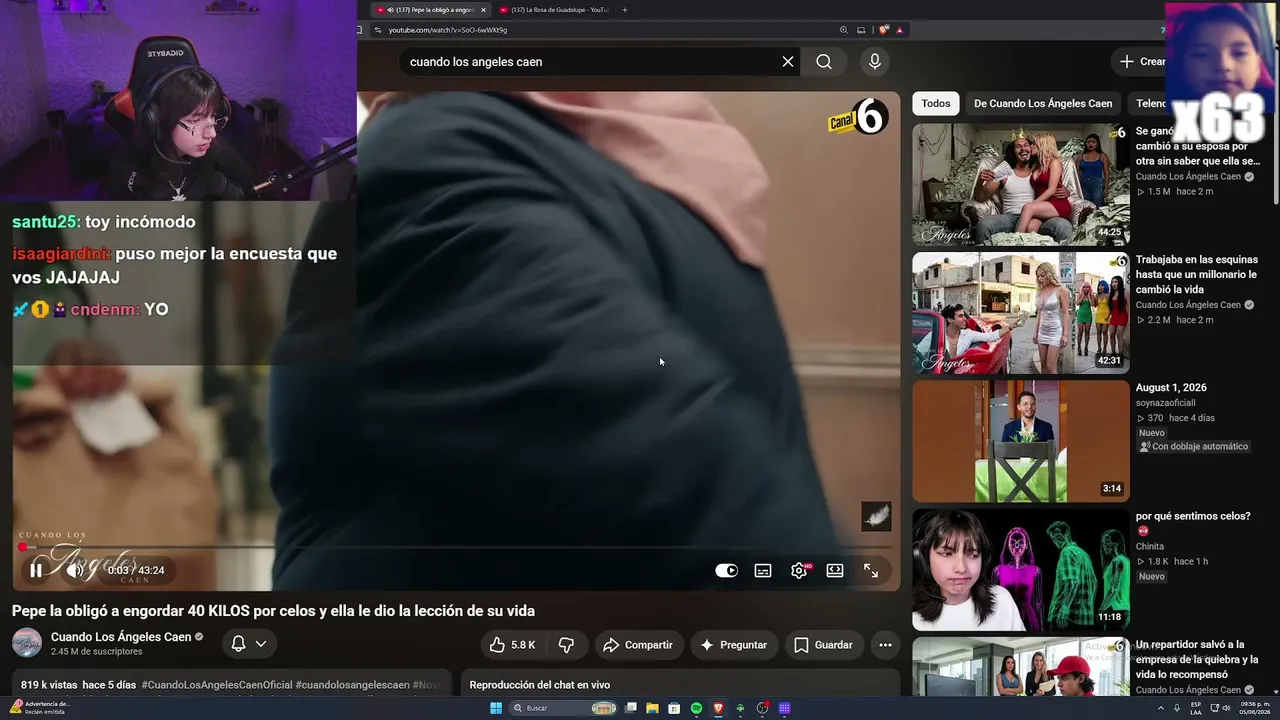
Task: Open the Windows Start menu
Action: pos(496,708)
